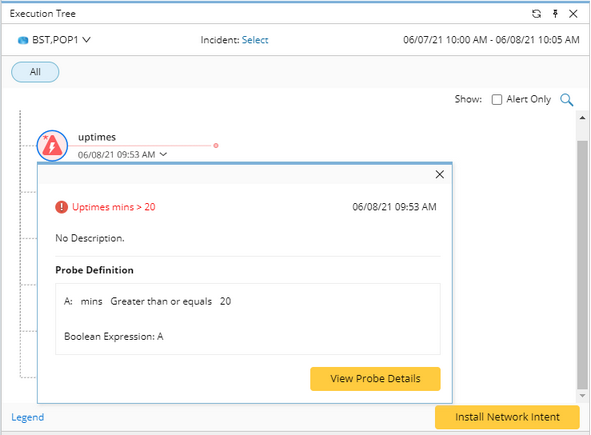Click Install Network Intent button
Viewport: 591px width, 435px height.
coord(507,417)
